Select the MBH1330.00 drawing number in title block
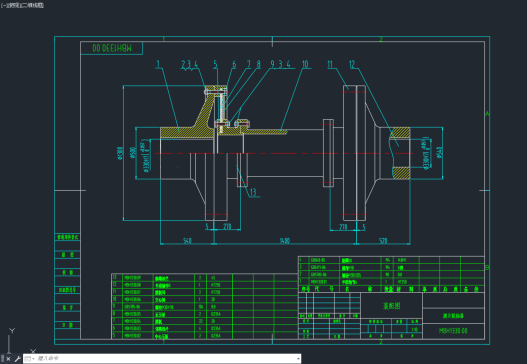This screenshot has height=364, width=527. (x=453, y=331)
